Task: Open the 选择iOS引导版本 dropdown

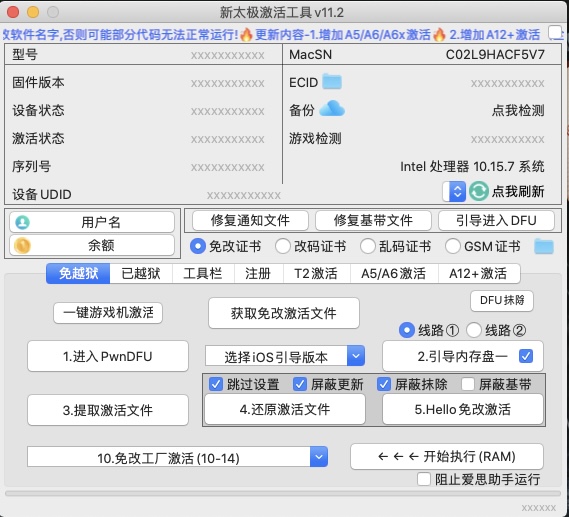Action: click(356, 356)
